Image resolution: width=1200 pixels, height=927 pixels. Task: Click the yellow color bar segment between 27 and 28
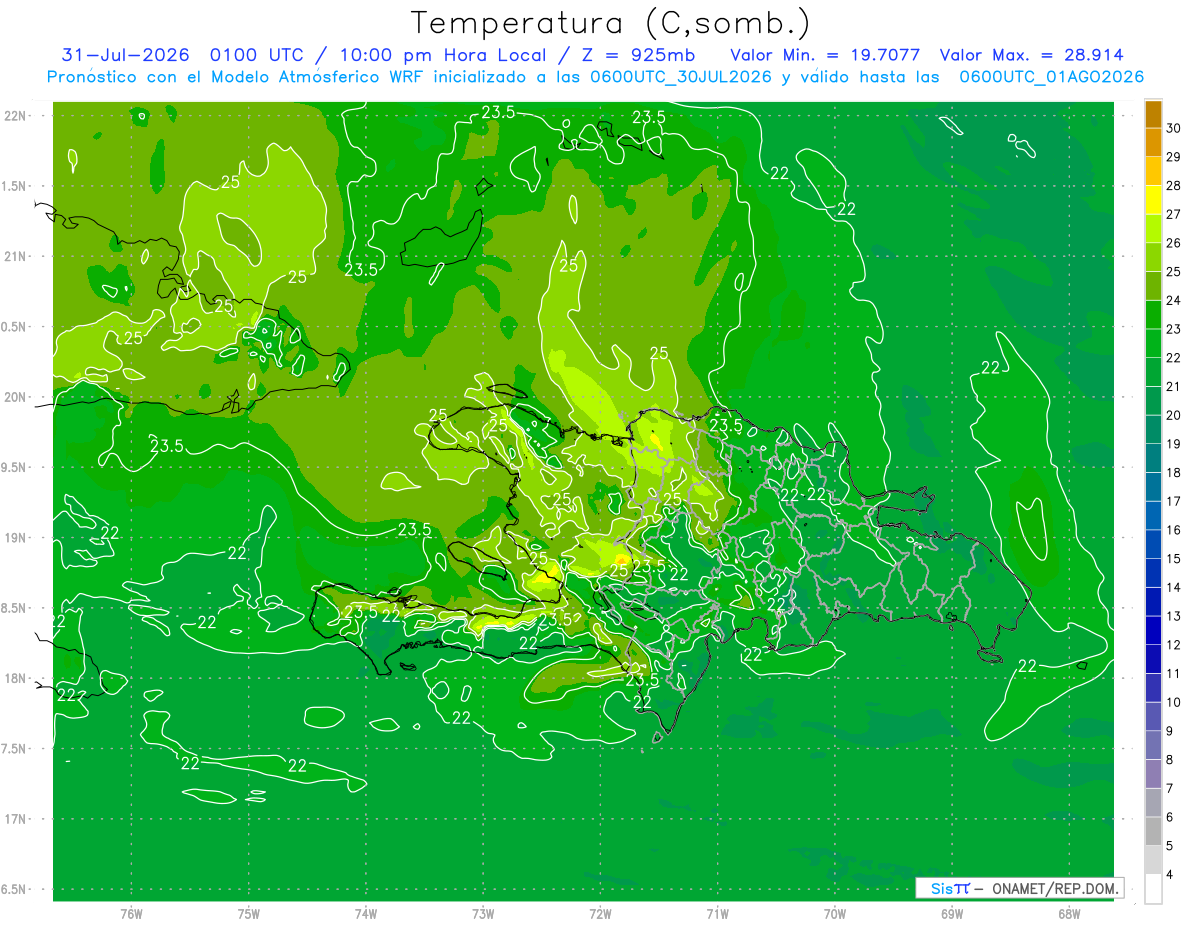(x=1153, y=200)
